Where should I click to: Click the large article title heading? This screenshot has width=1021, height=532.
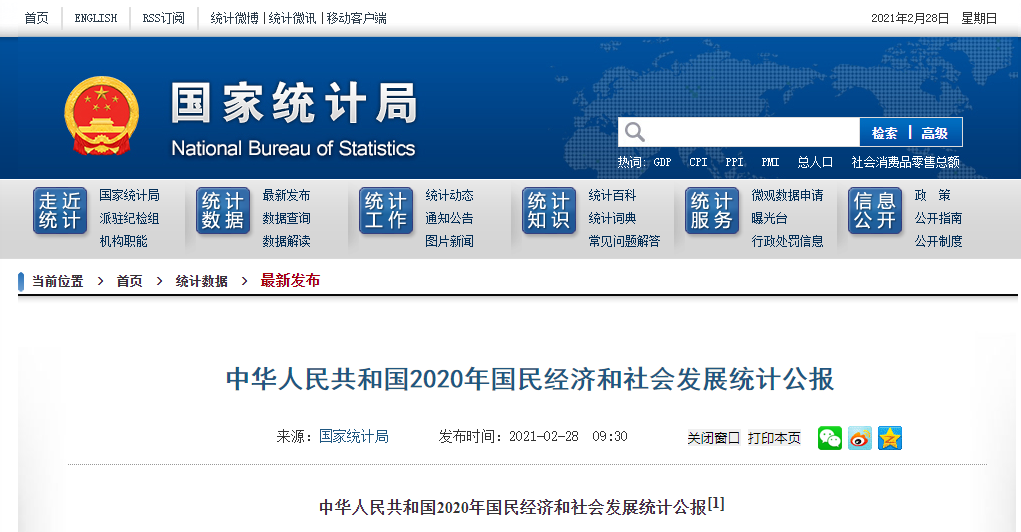click(530, 379)
